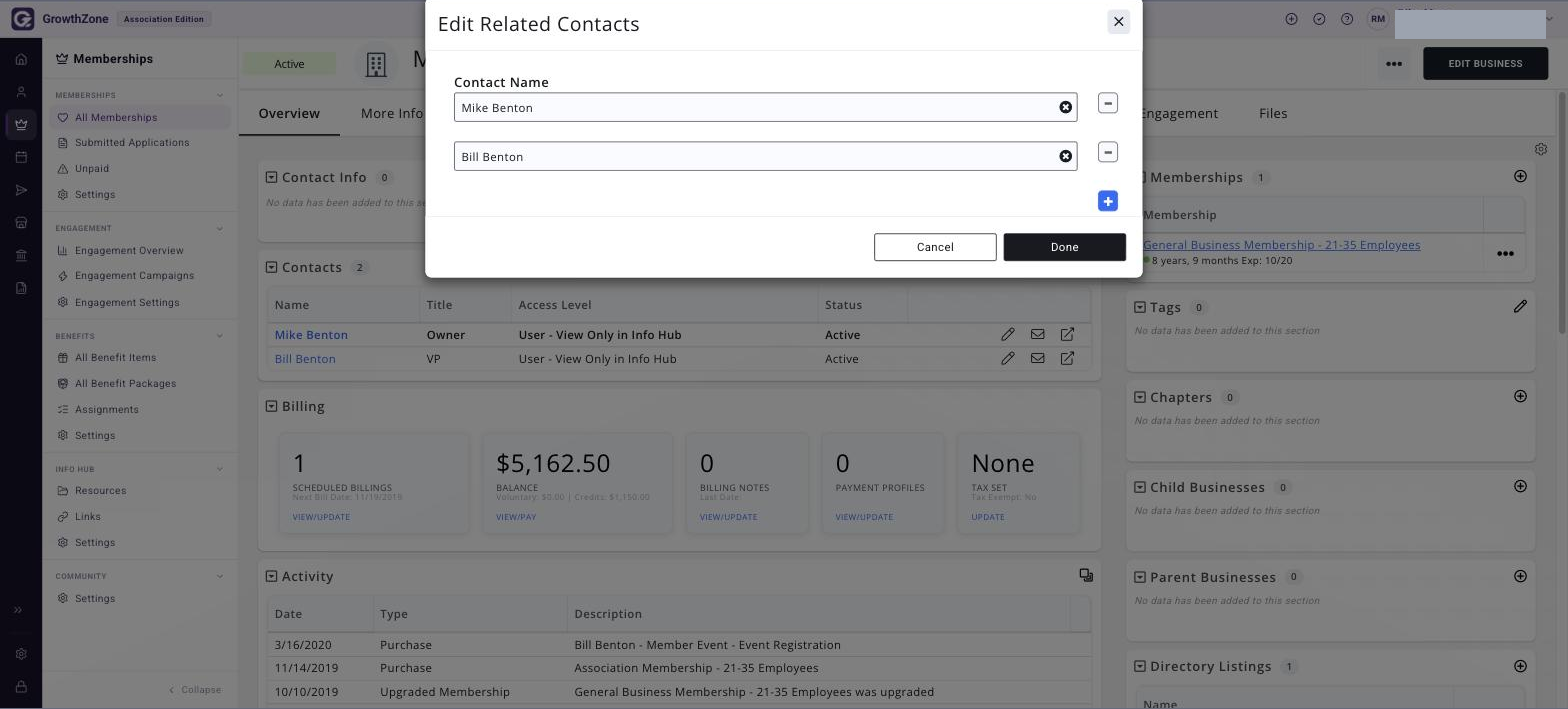Collapse the sidebar with Collapse control
This screenshot has width=1568, height=709.
pyautogui.click(x=195, y=689)
